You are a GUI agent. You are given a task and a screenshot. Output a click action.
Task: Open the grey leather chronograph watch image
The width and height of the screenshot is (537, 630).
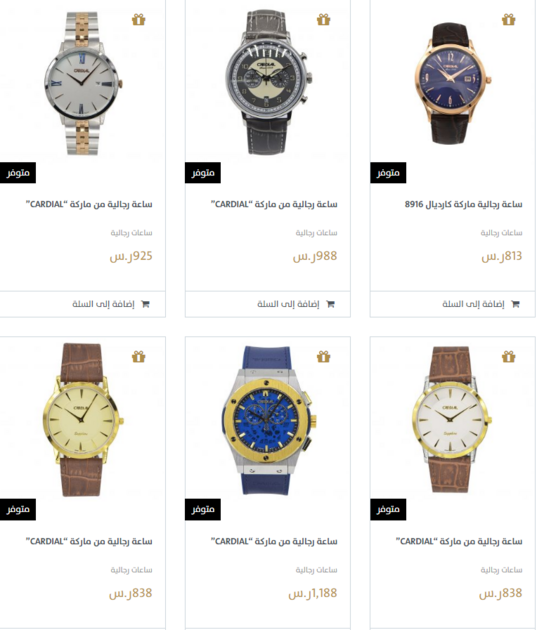click(268, 82)
